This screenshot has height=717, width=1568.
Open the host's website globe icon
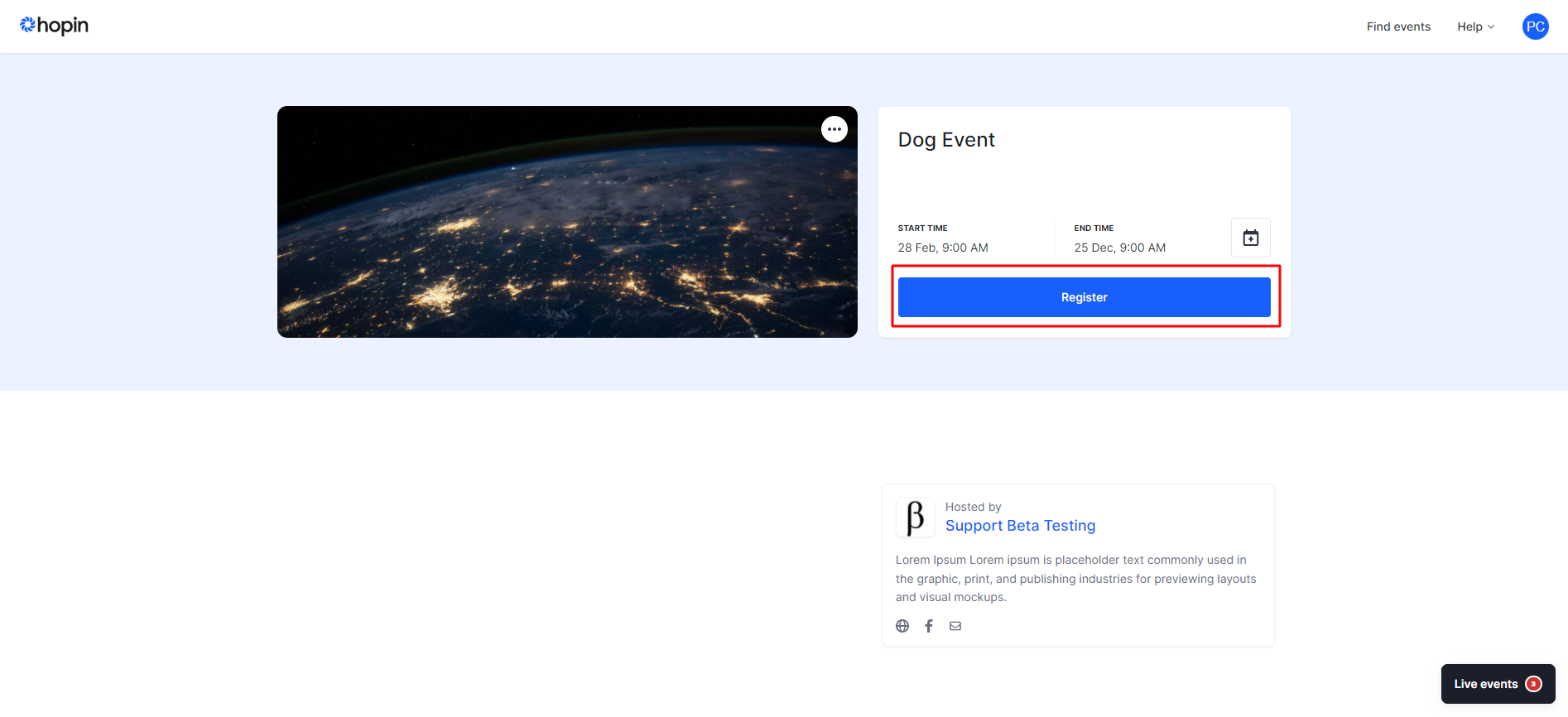click(902, 626)
